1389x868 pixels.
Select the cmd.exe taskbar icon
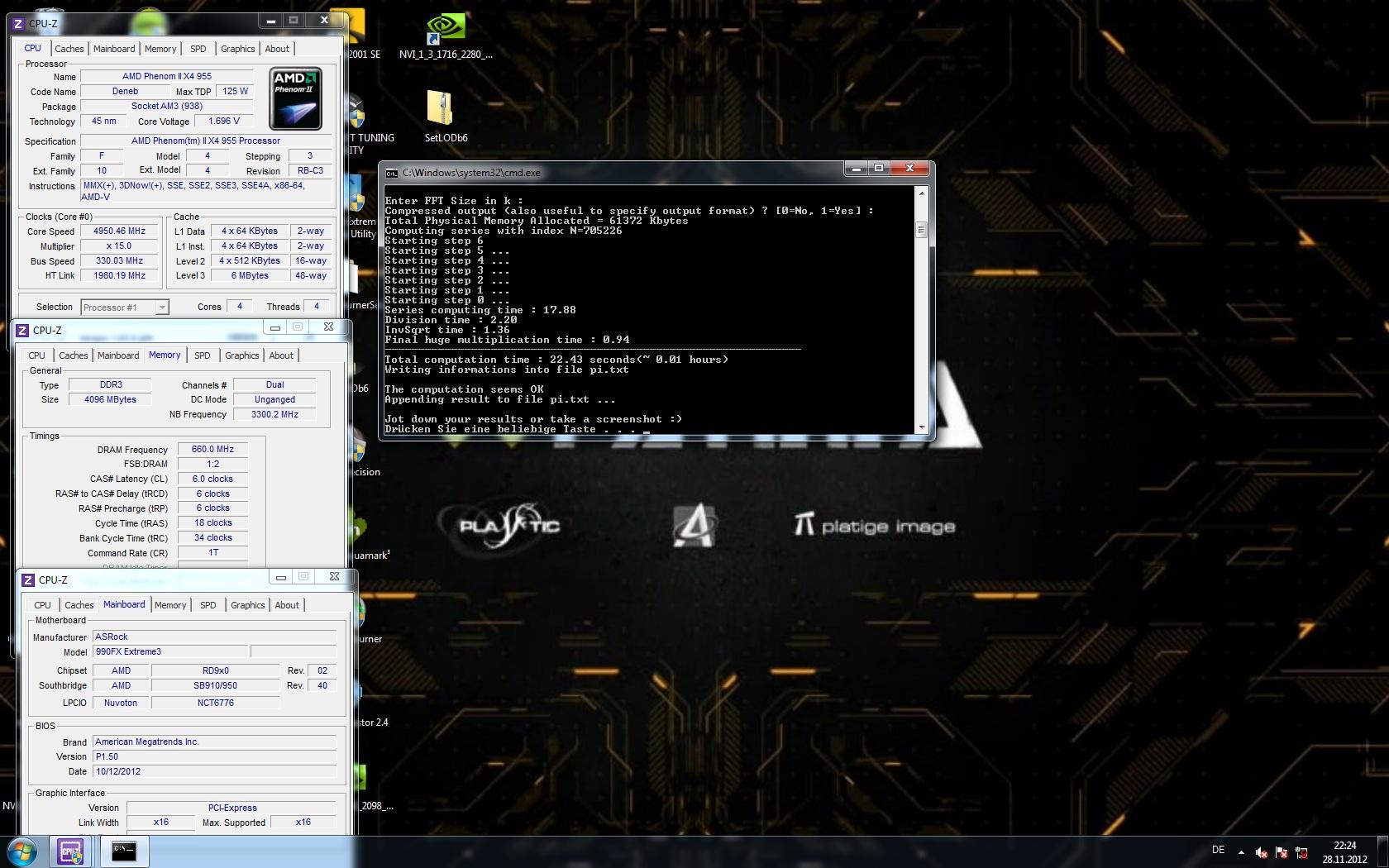[124, 851]
